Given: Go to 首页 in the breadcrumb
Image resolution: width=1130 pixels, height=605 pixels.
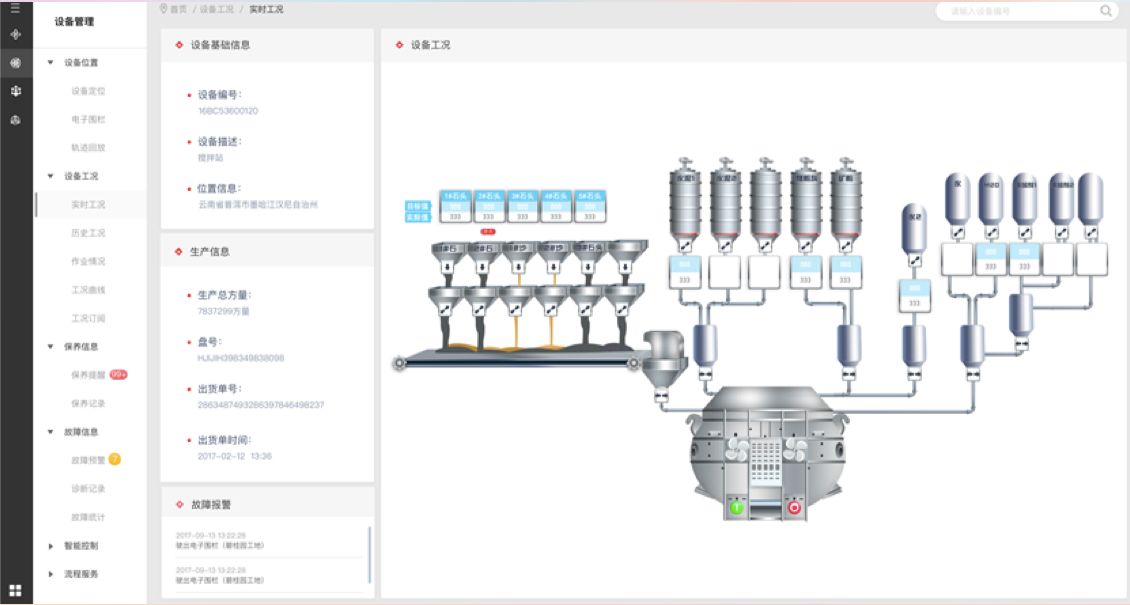Looking at the screenshot, I should tap(179, 9).
